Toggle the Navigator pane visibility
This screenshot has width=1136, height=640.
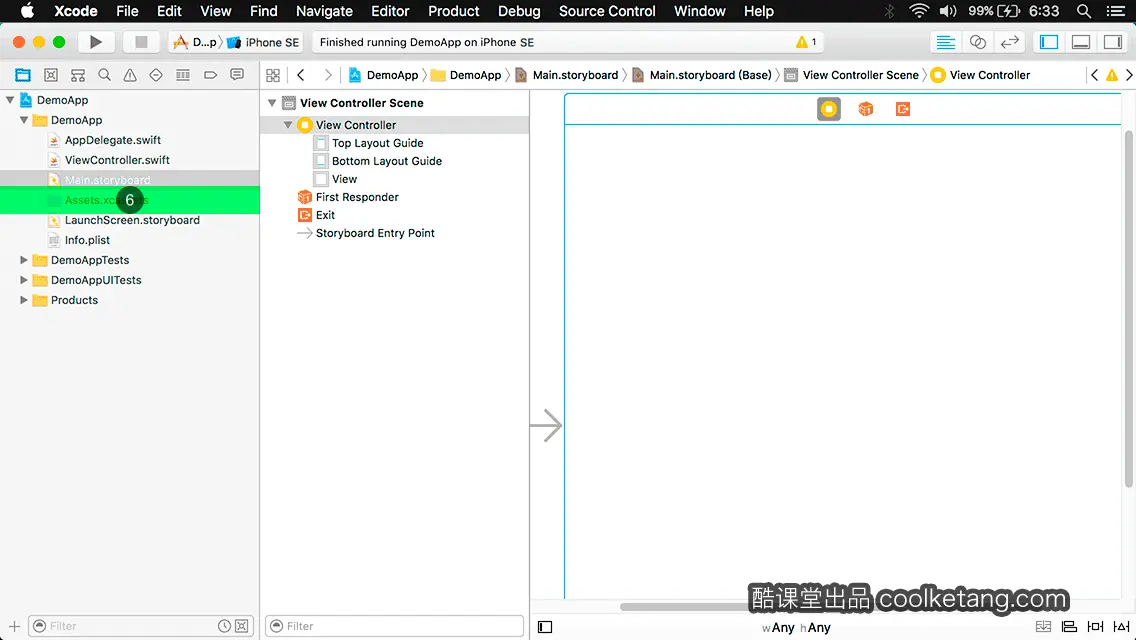click(1049, 42)
